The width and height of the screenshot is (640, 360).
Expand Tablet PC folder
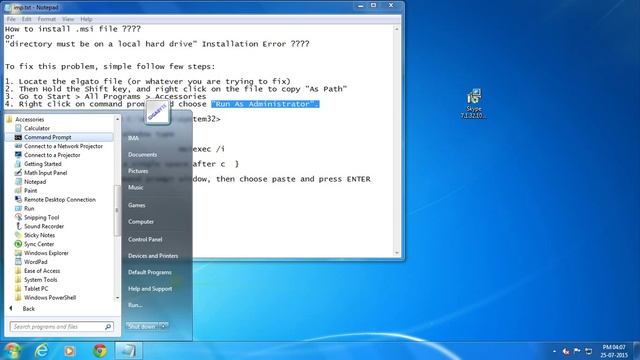pyautogui.click(x=31, y=289)
